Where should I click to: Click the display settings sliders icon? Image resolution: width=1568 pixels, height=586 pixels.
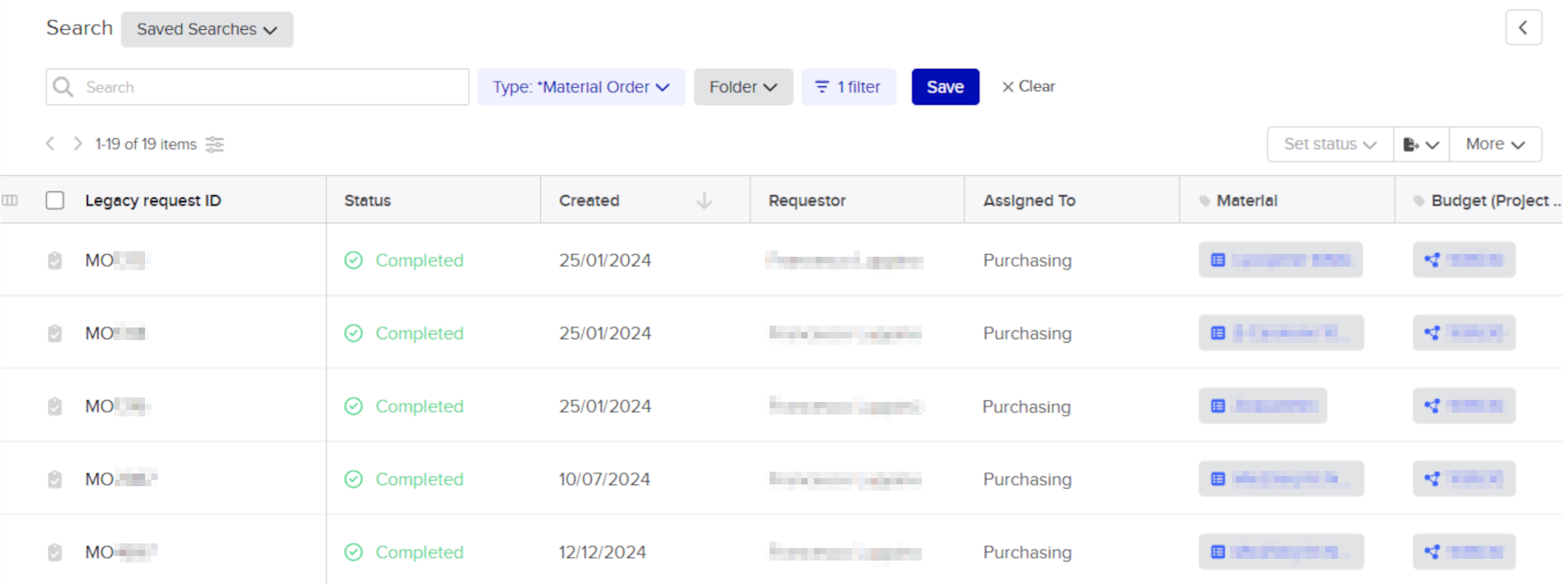click(215, 144)
